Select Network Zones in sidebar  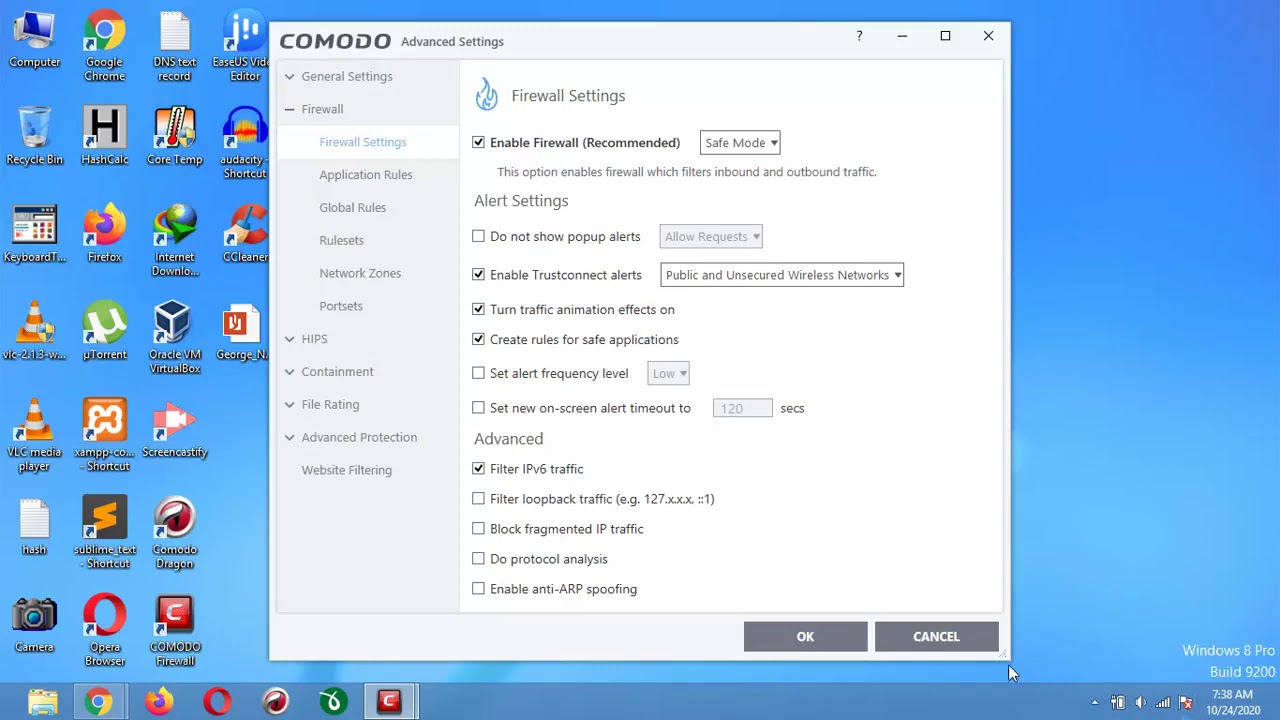pos(360,274)
